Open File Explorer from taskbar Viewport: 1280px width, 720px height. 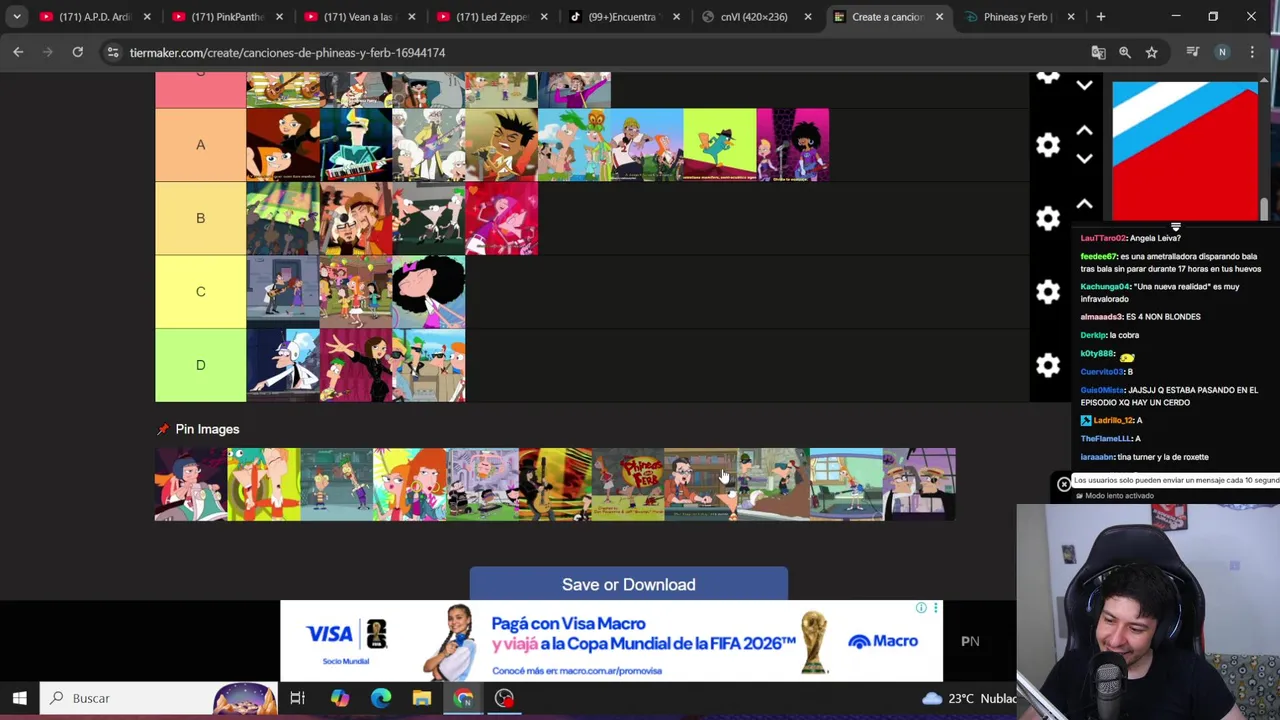(x=422, y=698)
